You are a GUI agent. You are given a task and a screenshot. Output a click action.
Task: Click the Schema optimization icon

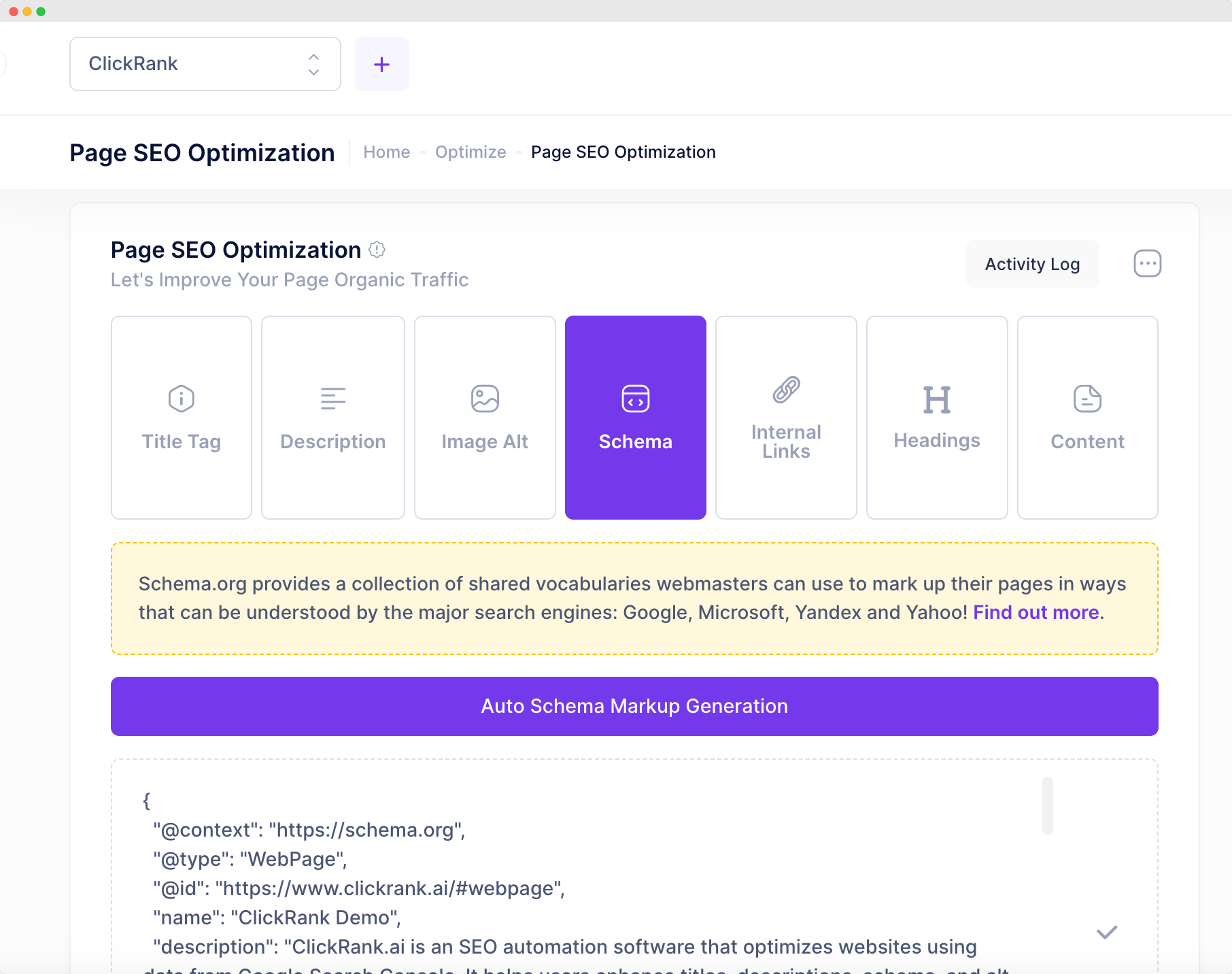[x=635, y=399]
